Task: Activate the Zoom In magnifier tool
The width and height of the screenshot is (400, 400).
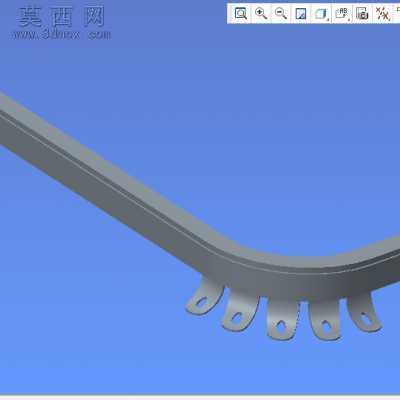Action: (261, 13)
